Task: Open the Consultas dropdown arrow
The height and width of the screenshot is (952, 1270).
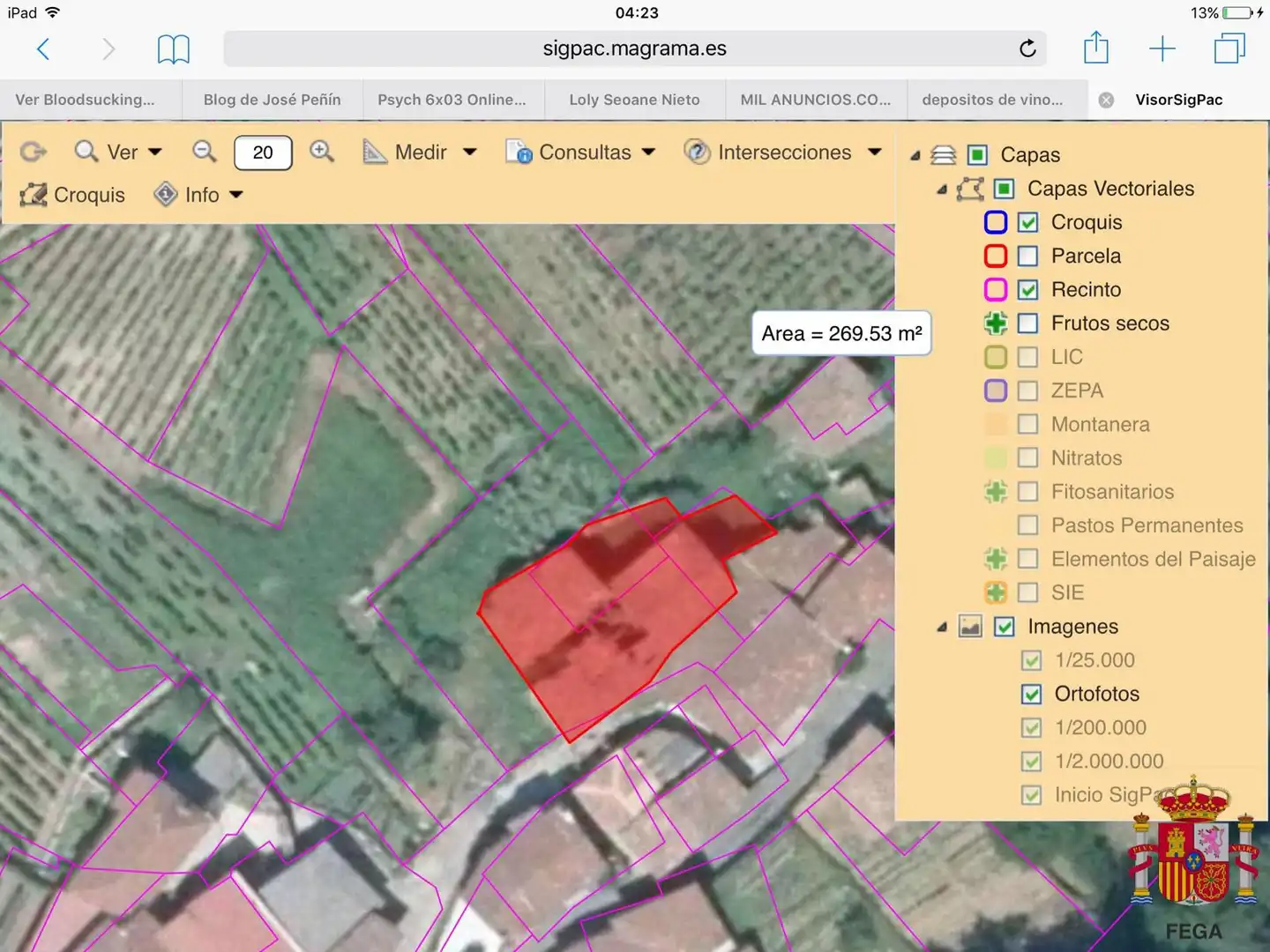Action: (649, 152)
